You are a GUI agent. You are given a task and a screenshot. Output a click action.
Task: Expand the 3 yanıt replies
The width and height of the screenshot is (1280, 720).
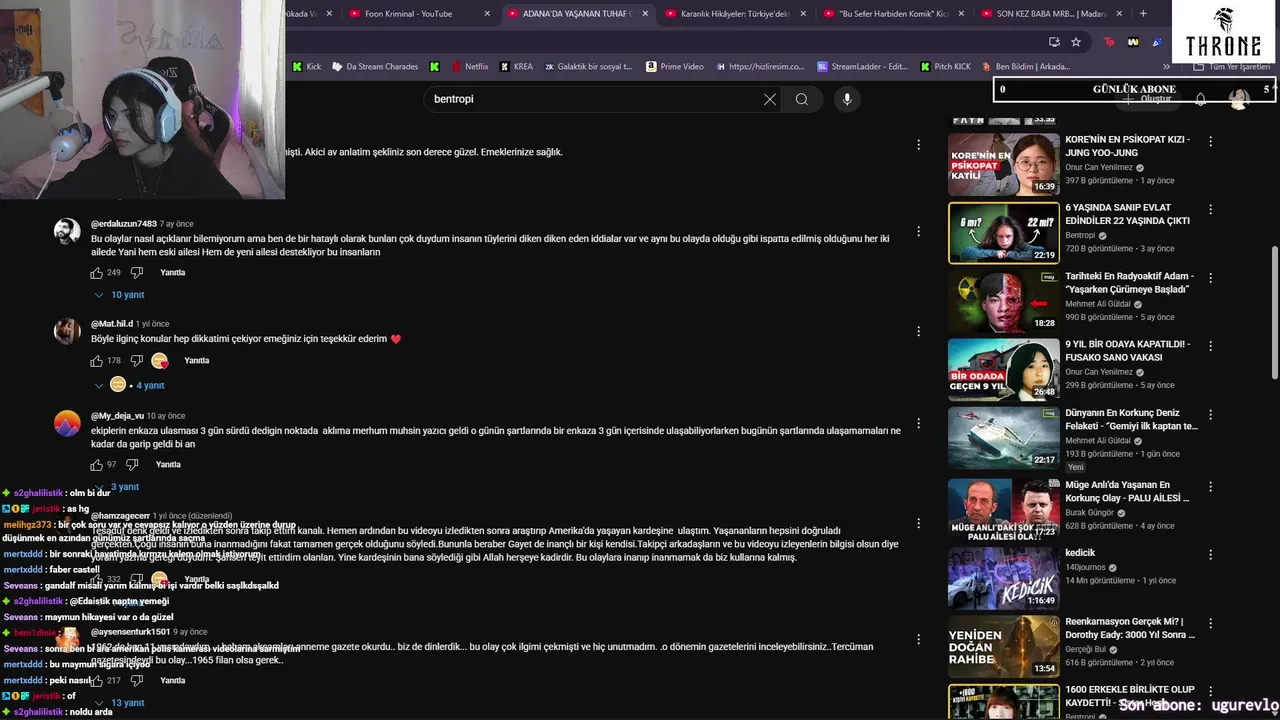[117, 487]
